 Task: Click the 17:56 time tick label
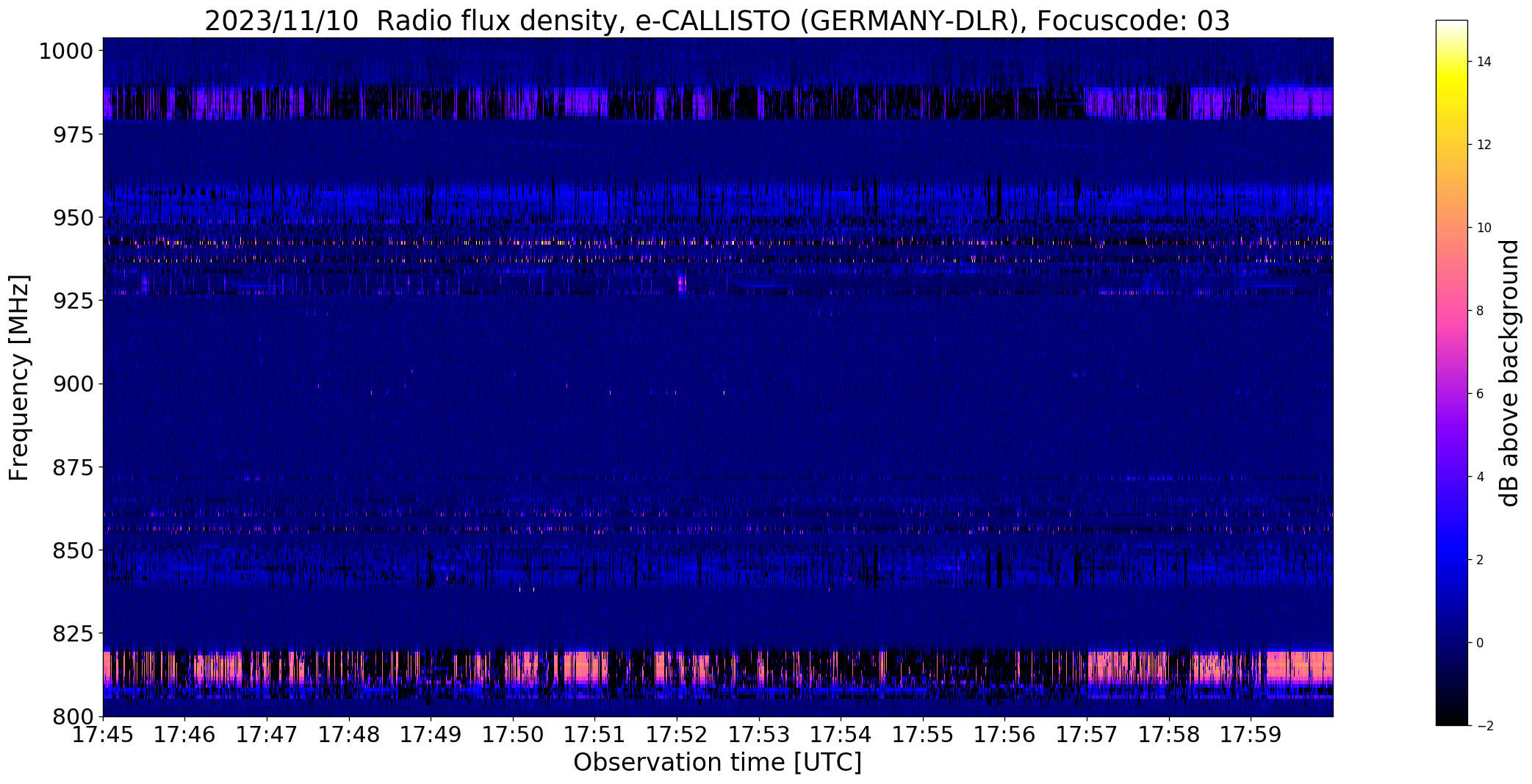(x=1005, y=735)
